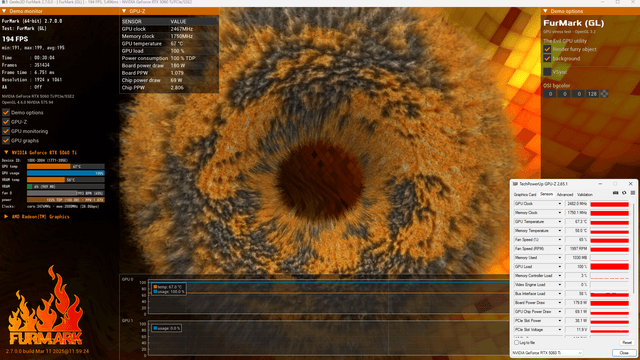The image size is (640, 360).
Task: Click the GPU-Z refresh icon
Action: [624, 193]
